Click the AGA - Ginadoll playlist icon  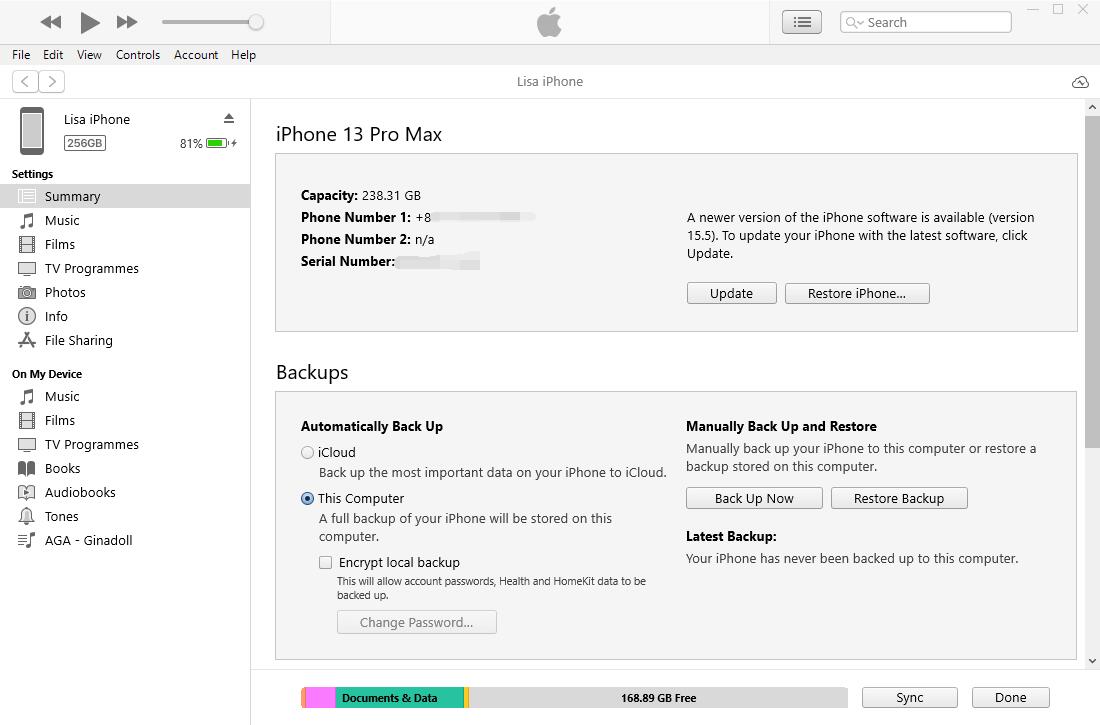click(27, 540)
